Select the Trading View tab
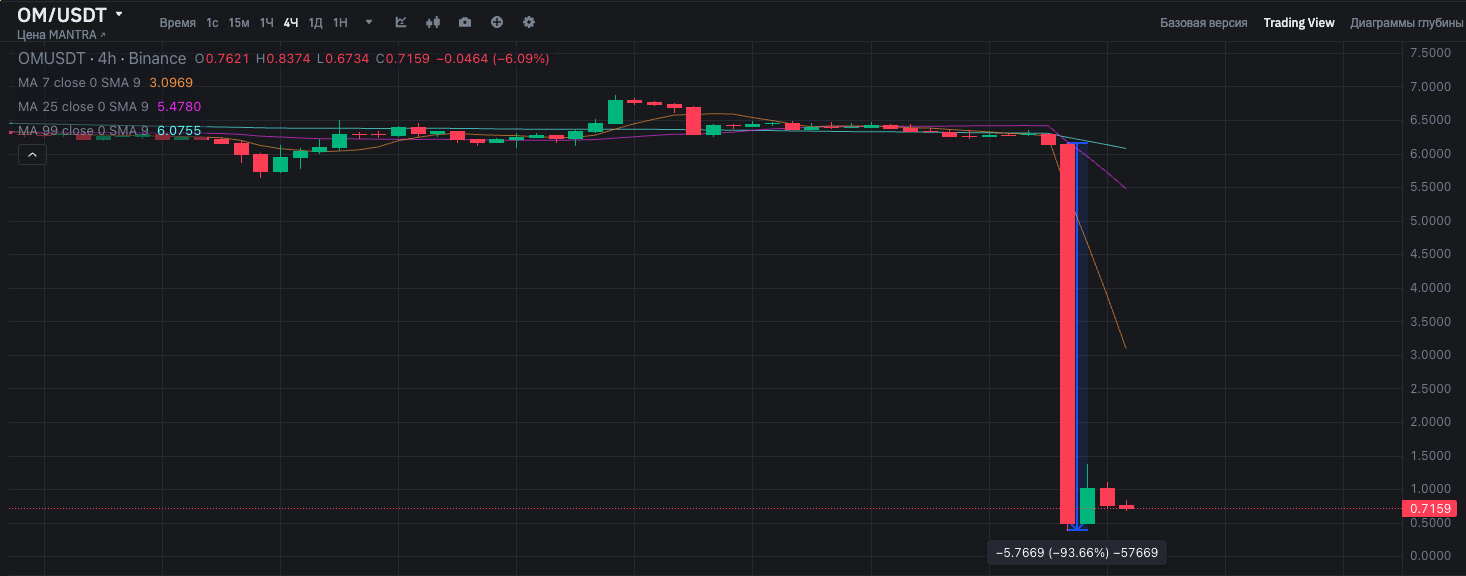Image resolution: width=1466 pixels, height=576 pixels. tap(1298, 22)
